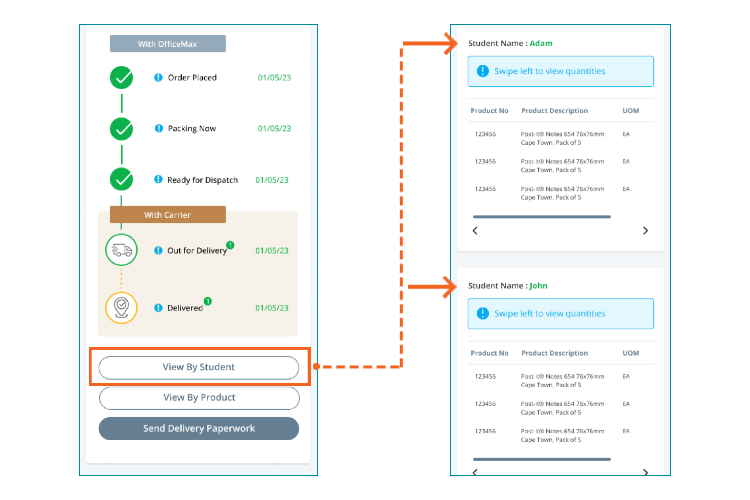Click Product Description header in Adam's table

point(554,111)
